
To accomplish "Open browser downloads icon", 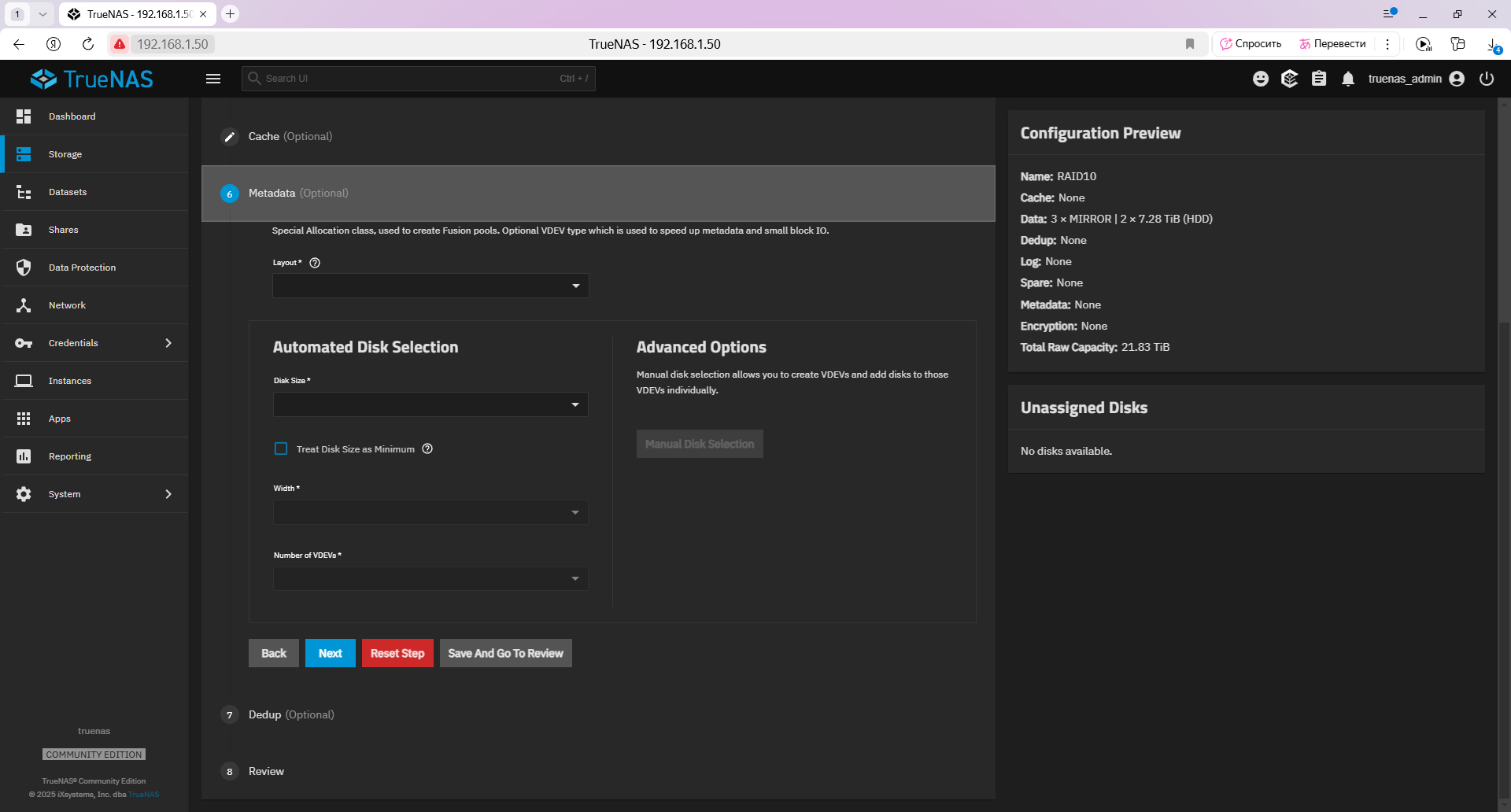I will tap(1493, 44).
